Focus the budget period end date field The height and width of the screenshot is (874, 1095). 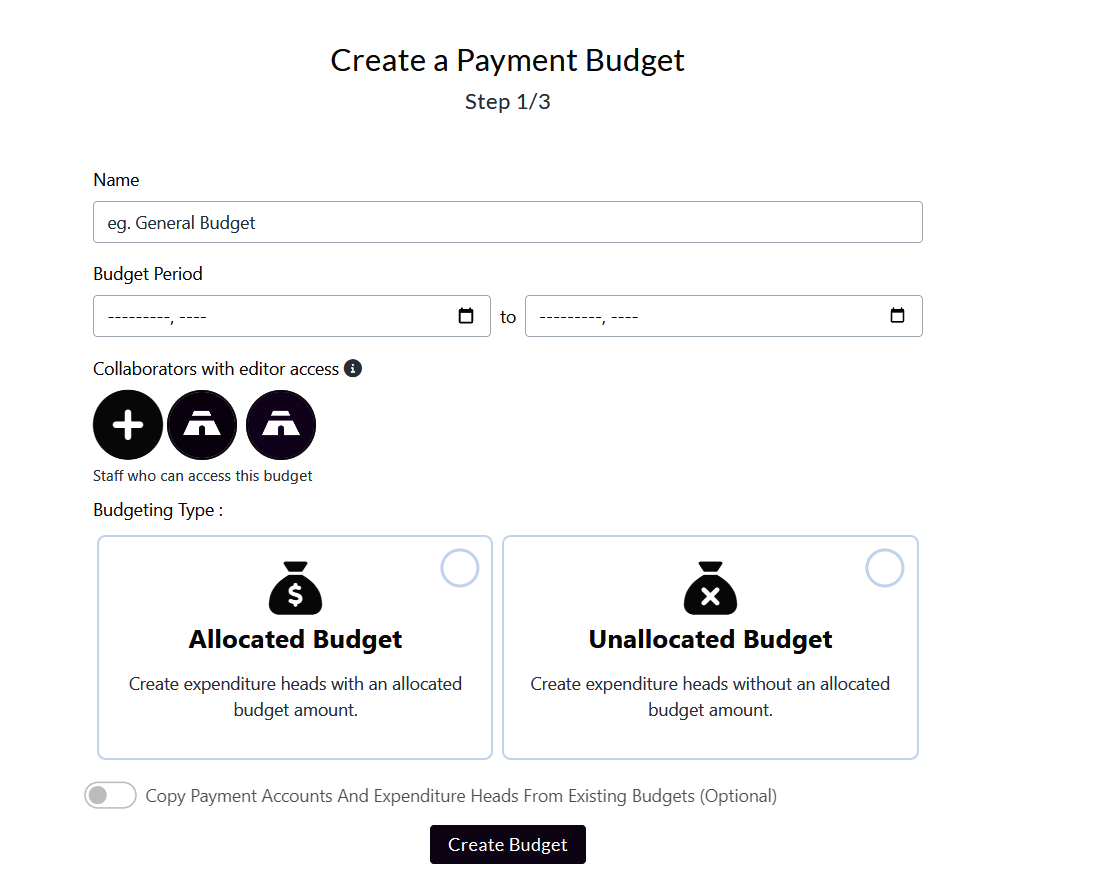click(x=700, y=316)
